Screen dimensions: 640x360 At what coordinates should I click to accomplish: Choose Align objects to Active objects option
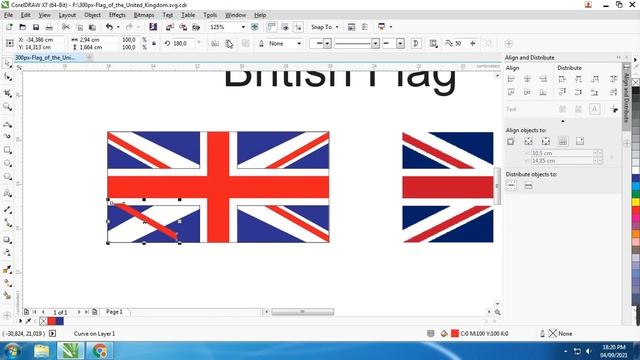click(x=511, y=142)
